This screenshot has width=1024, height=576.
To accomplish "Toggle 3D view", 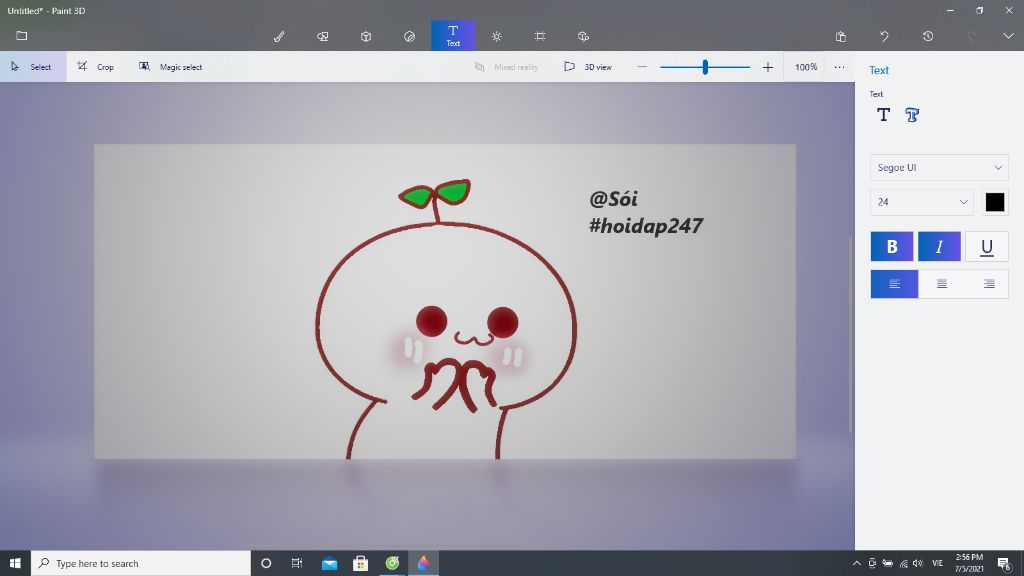I will point(588,67).
